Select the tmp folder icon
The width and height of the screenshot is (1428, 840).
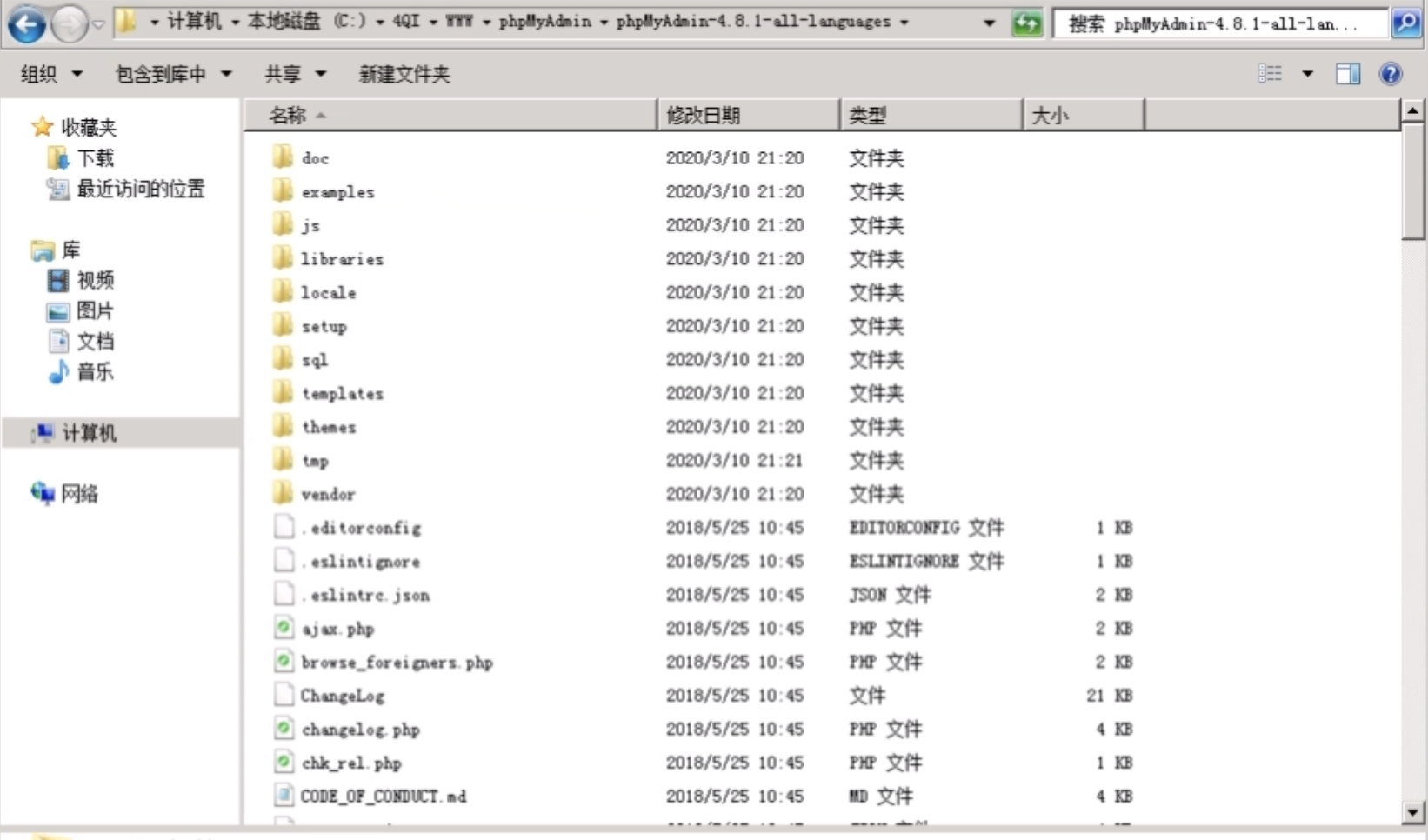[x=283, y=460]
